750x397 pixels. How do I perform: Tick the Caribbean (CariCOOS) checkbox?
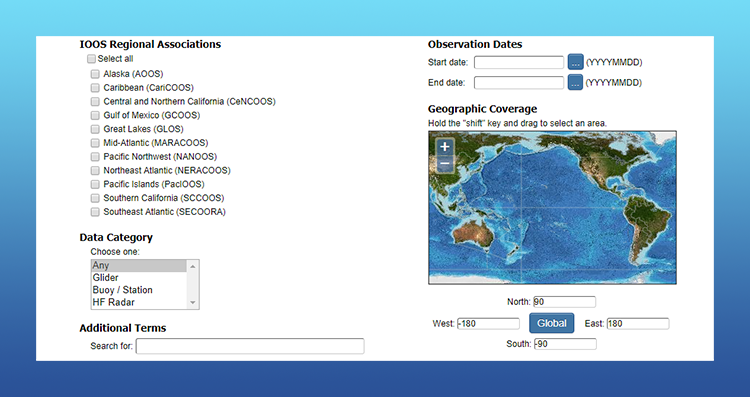(95, 88)
